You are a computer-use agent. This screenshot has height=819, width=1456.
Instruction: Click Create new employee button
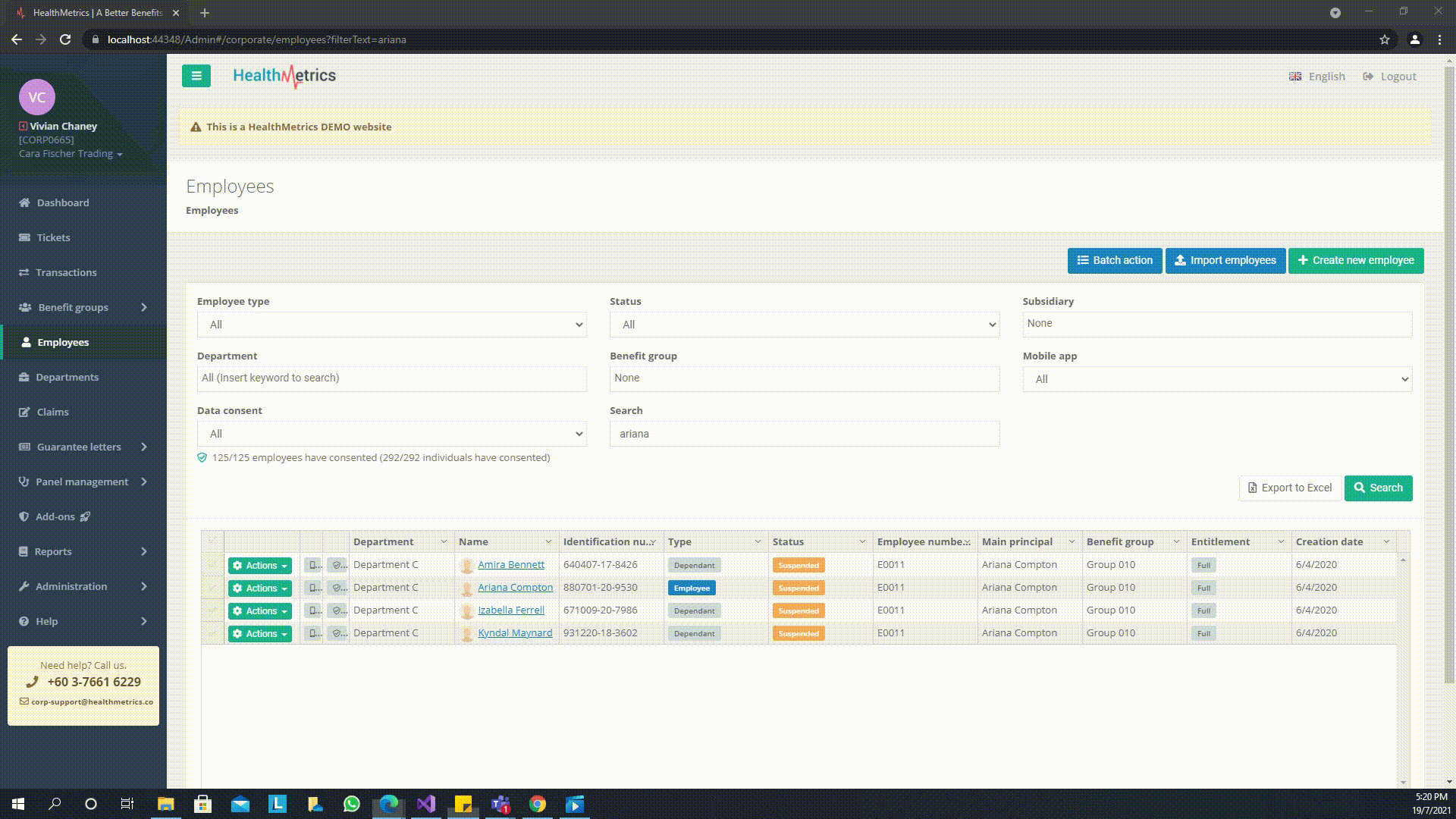coord(1355,260)
